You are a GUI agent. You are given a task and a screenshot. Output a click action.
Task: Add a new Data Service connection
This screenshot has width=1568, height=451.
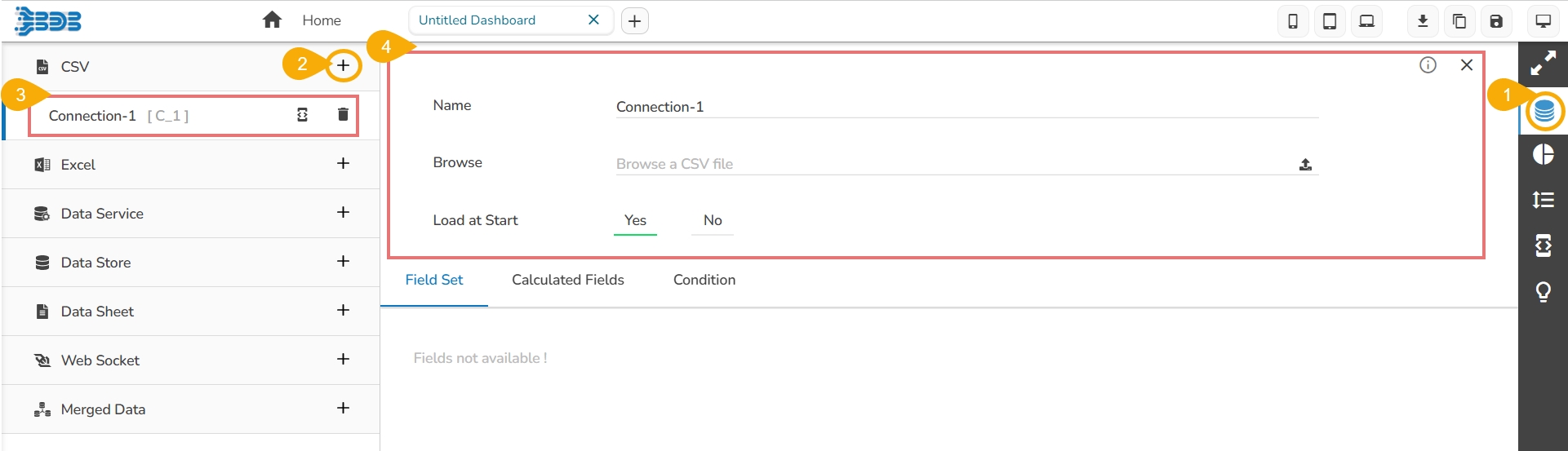pos(344,213)
